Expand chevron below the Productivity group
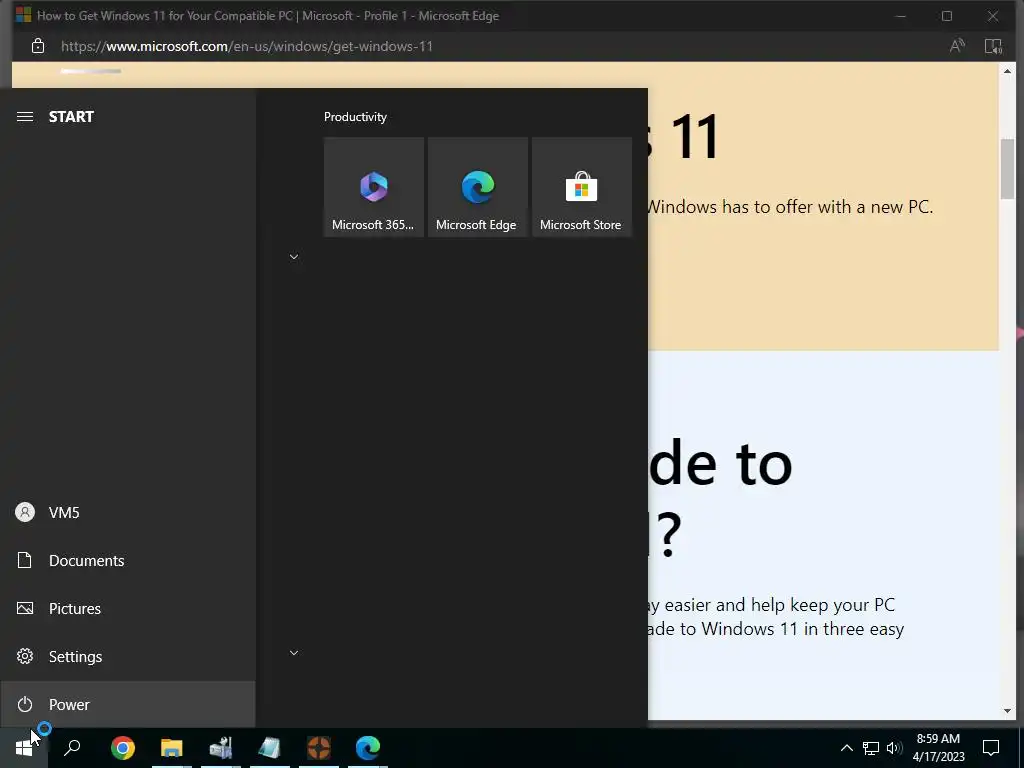The width and height of the screenshot is (1024, 768). coord(294,257)
